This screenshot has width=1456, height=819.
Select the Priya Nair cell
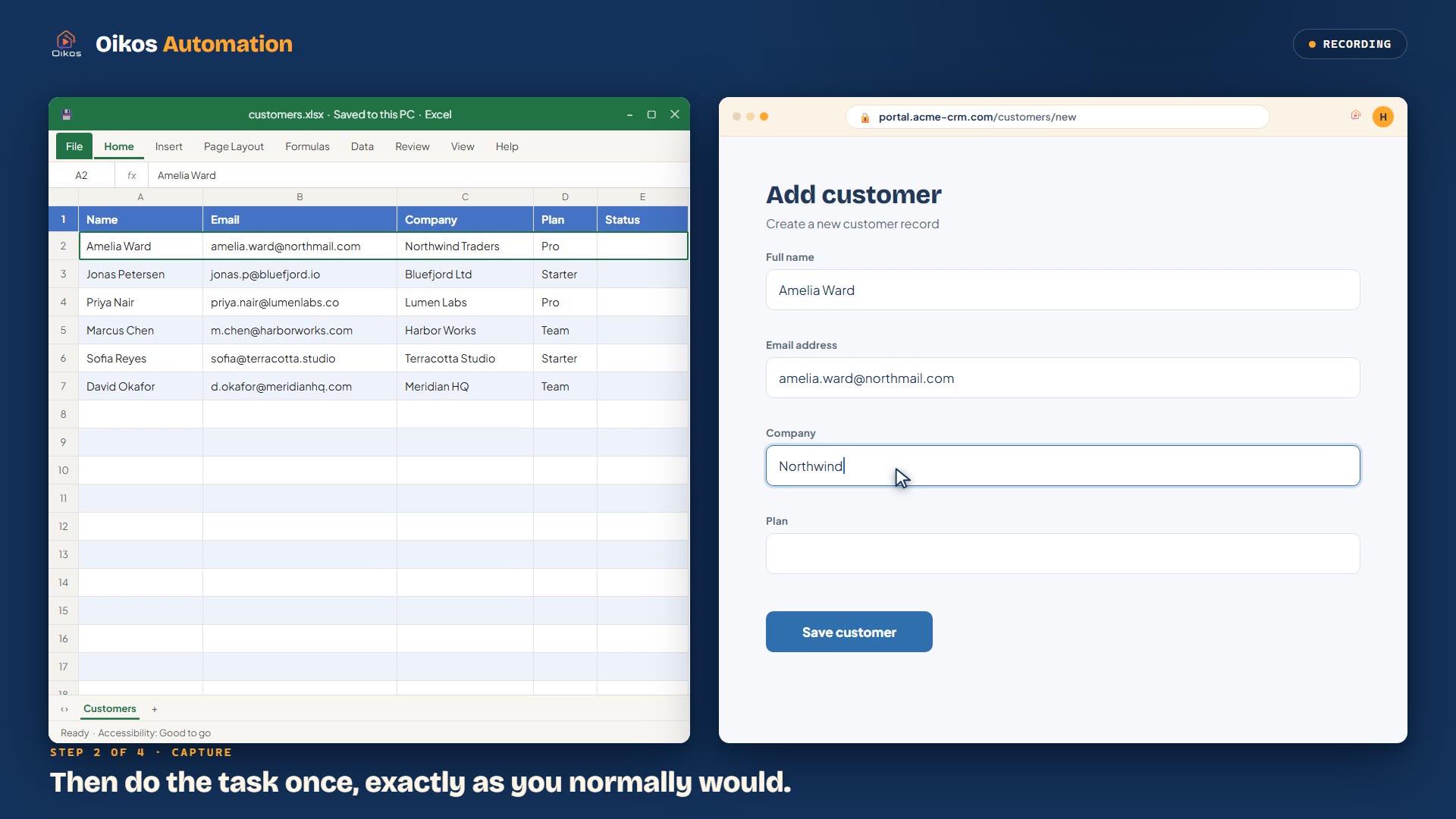140,302
